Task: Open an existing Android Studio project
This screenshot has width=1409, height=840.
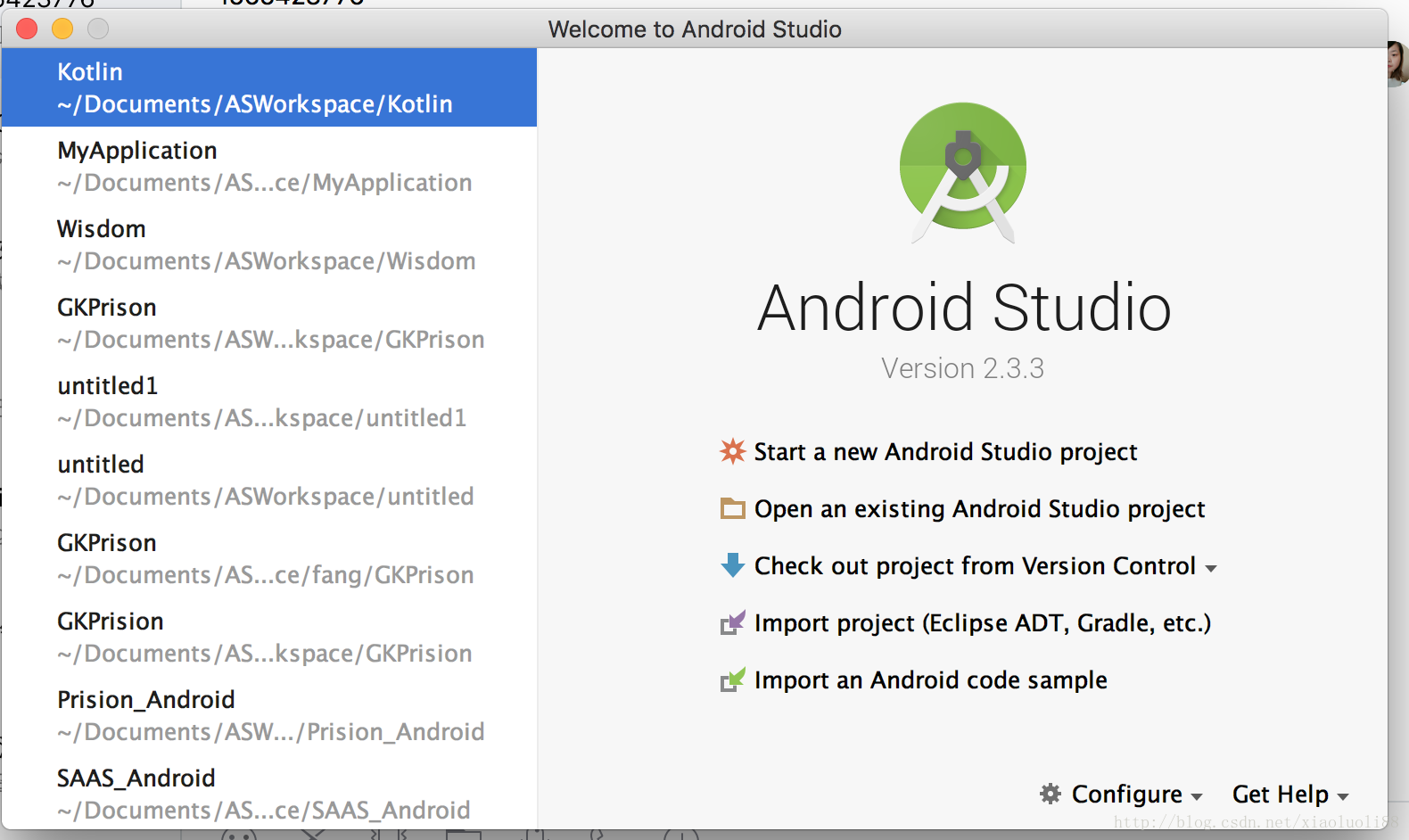Action: (979, 509)
